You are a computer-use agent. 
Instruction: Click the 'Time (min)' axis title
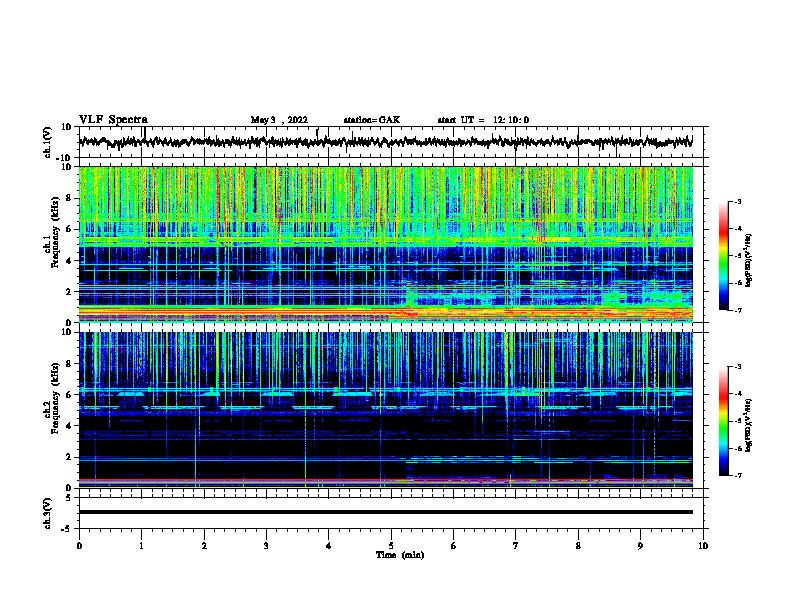pyautogui.click(x=400, y=555)
